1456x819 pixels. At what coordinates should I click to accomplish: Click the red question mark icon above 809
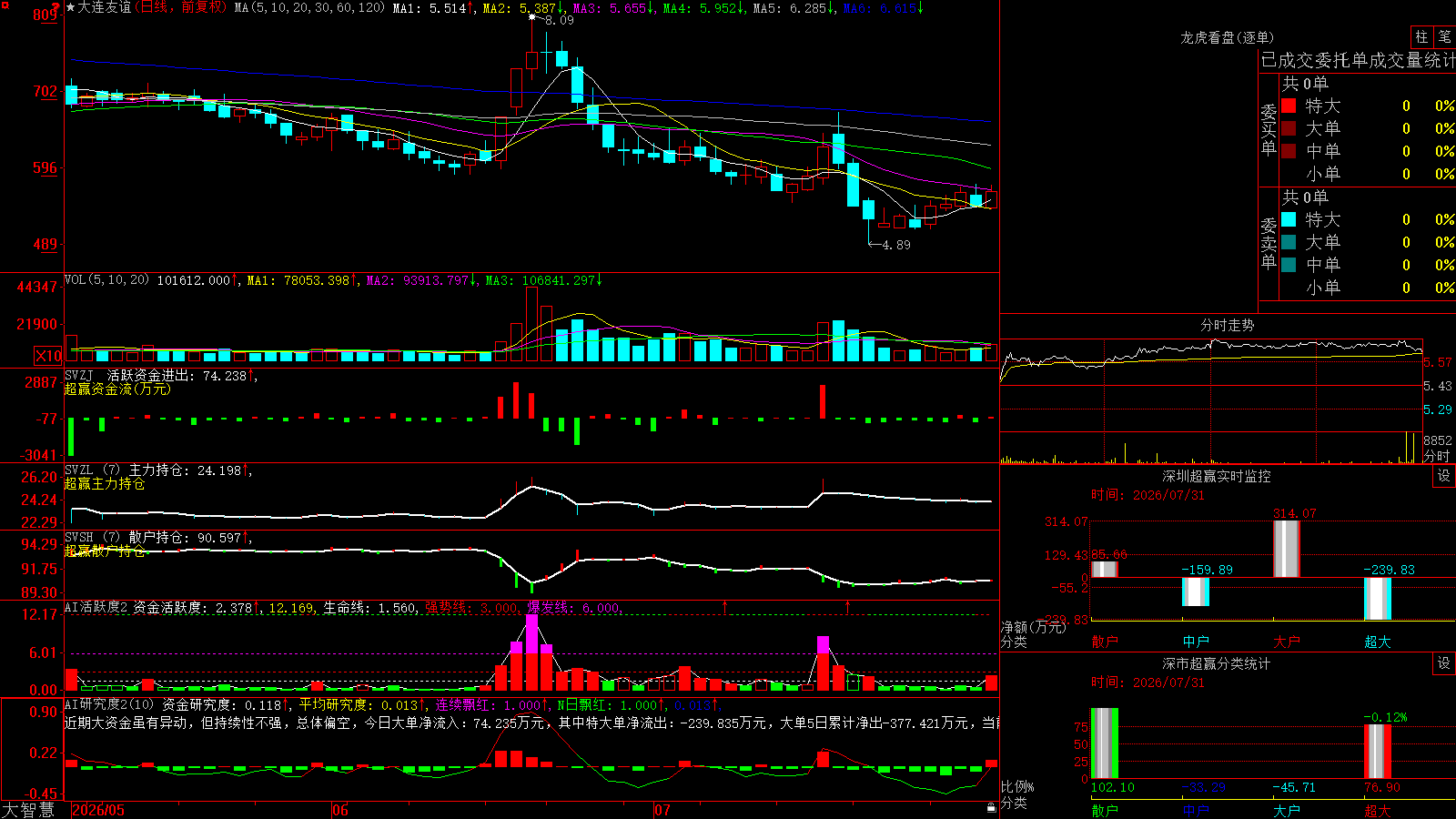point(56,6)
